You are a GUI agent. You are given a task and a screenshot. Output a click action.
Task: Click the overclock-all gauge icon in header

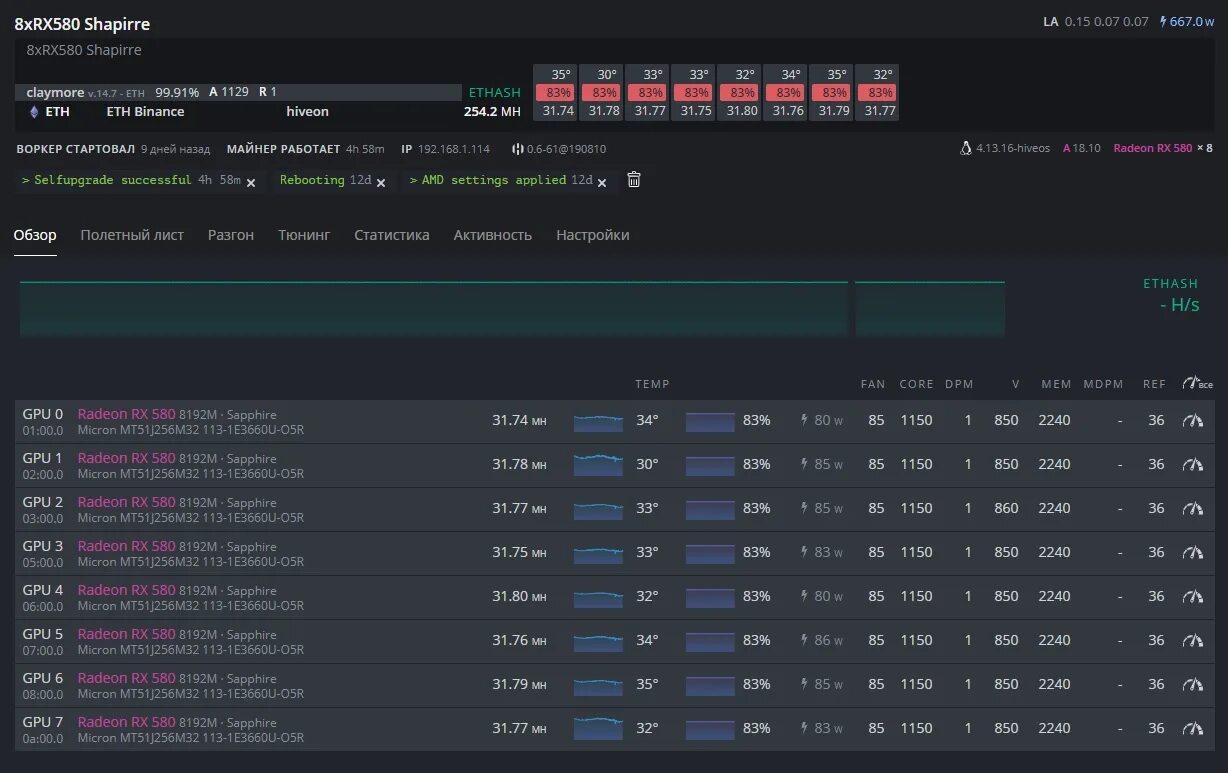click(1196, 383)
